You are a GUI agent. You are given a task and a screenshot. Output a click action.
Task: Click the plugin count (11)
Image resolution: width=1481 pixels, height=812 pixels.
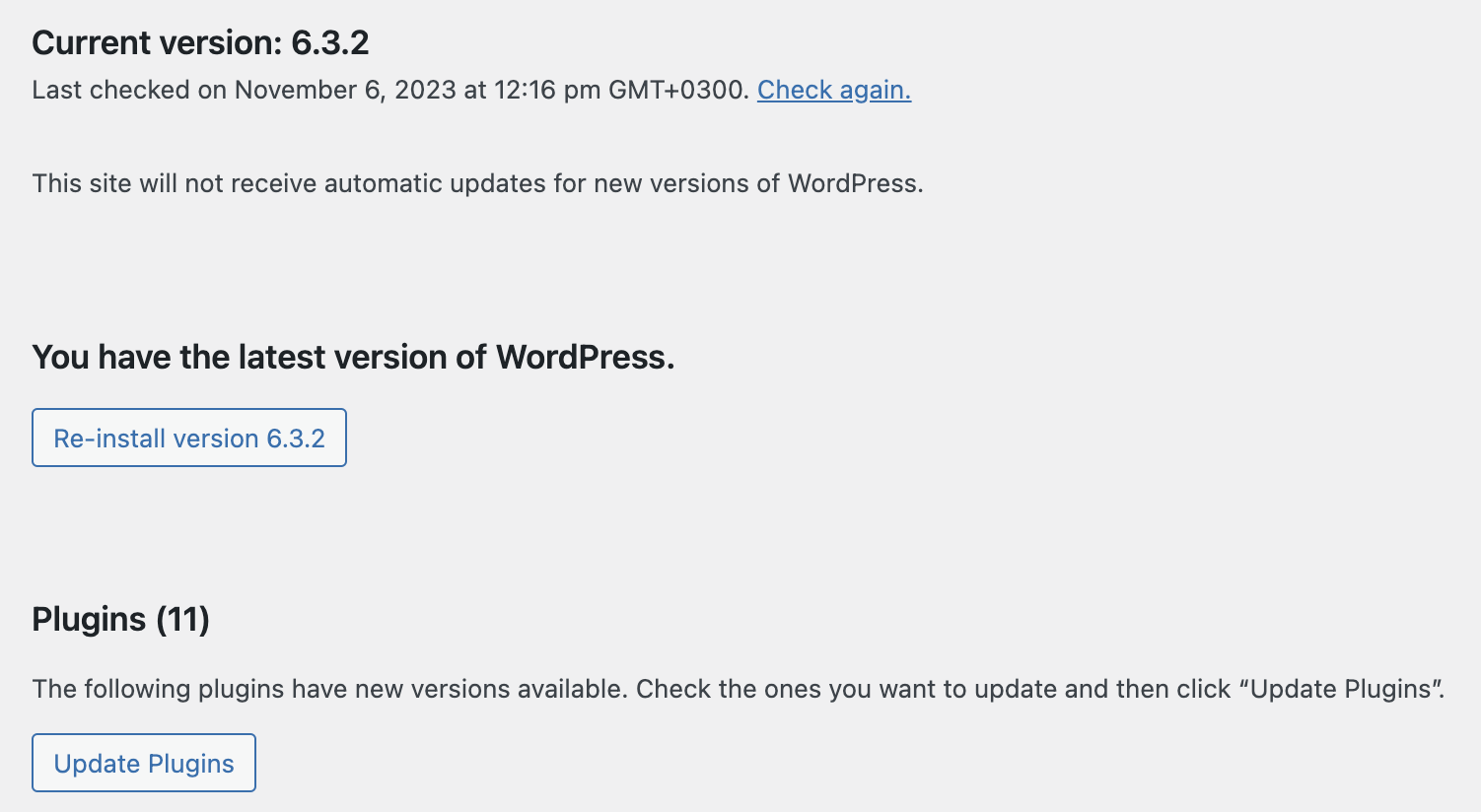pyautogui.click(x=182, y=619)
